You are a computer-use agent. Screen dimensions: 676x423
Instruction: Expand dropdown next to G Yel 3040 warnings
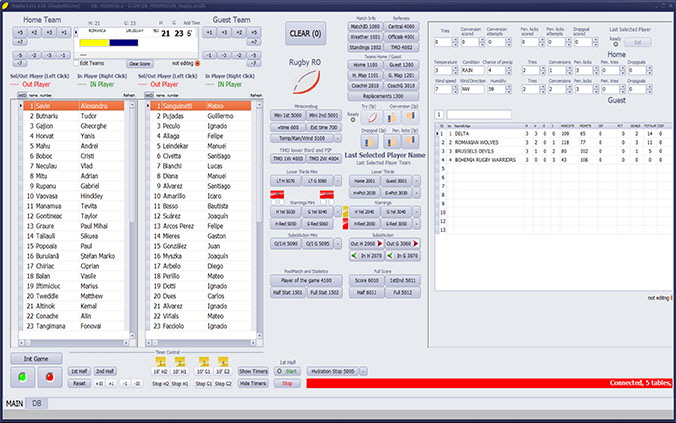(x=416, y=212)
